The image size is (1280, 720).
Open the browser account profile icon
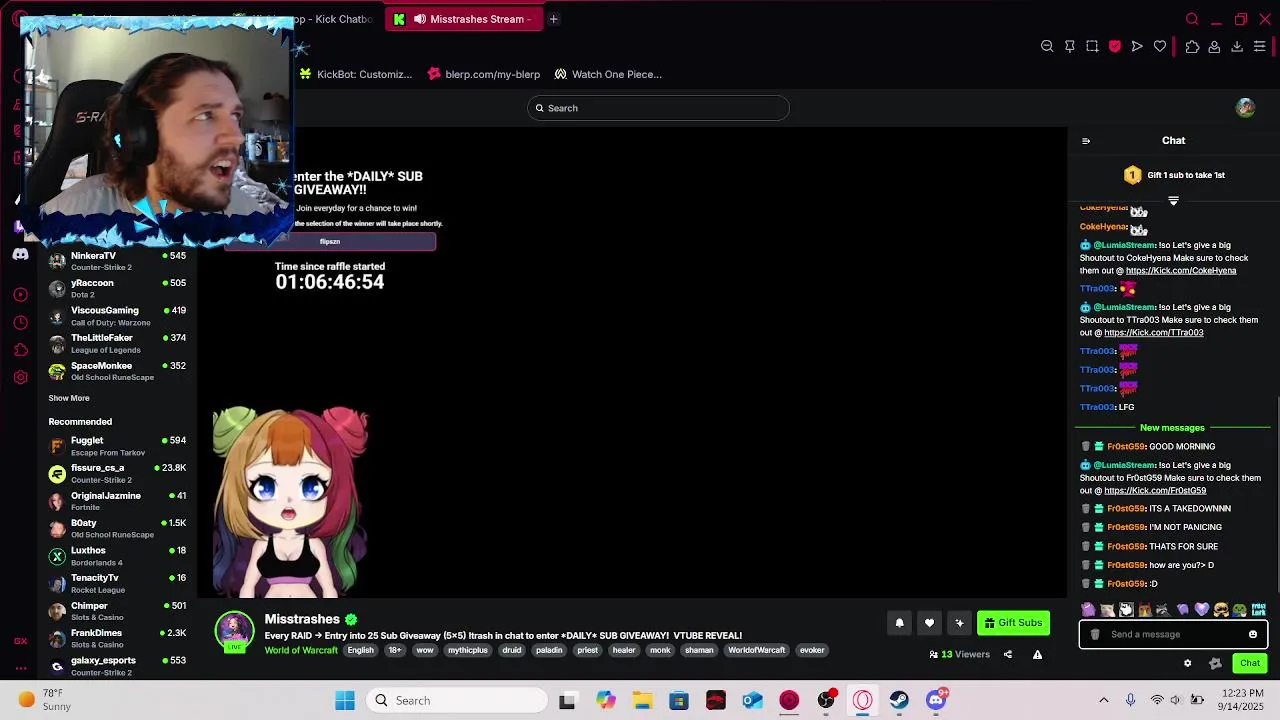click(x=1214, y=46)
